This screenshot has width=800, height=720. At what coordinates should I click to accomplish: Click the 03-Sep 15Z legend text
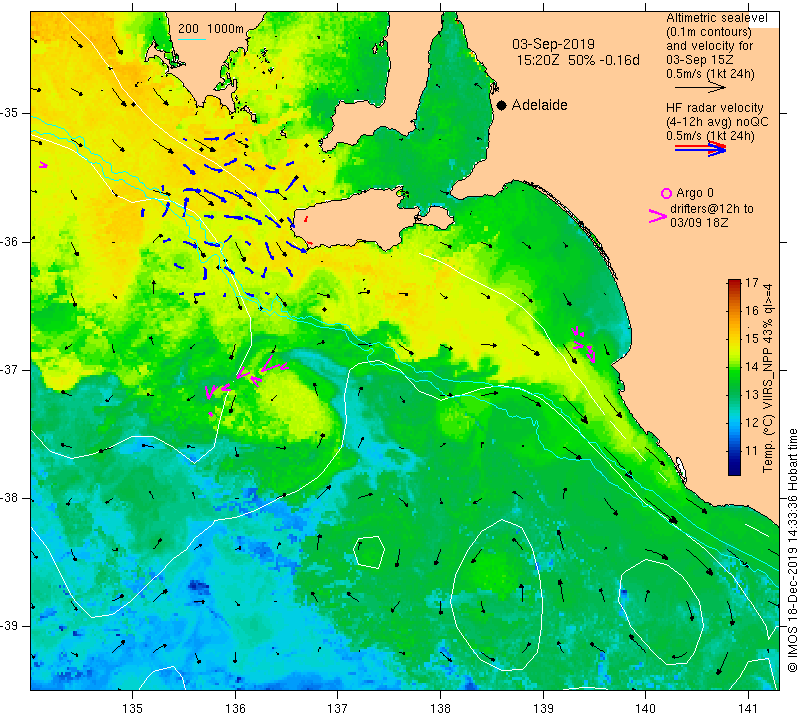tap(699, 60)
